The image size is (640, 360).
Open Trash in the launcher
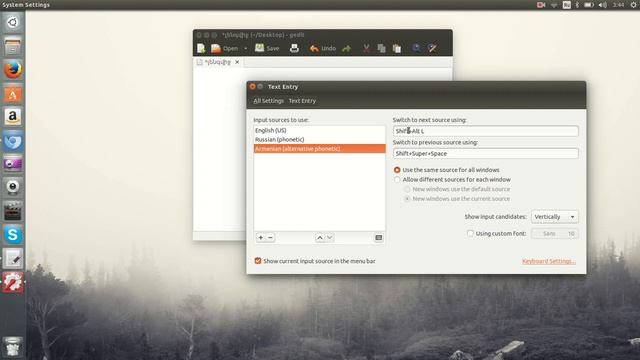tap(13, 347)
